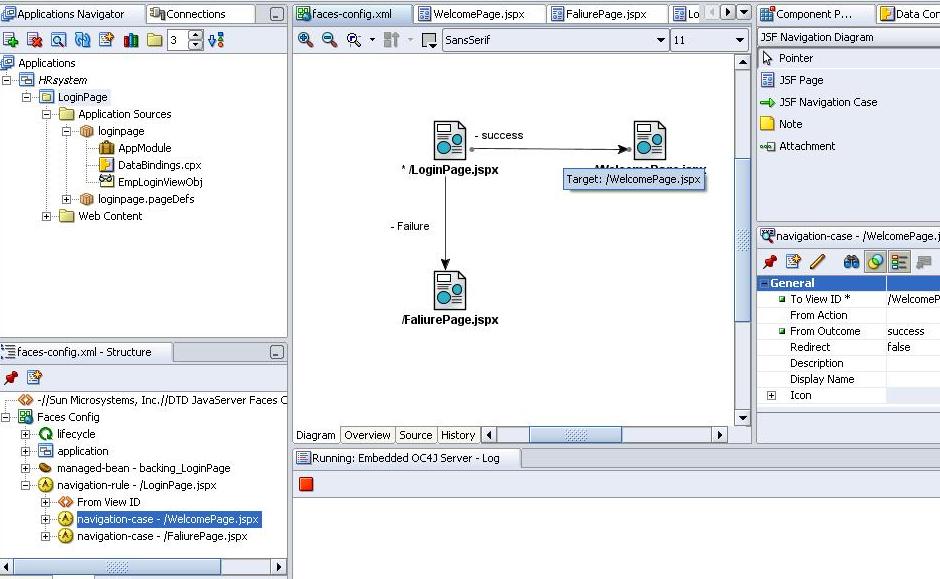Click the Zoom In magnifier icon
Image resolution: width=940 pixels, height=579 pixels.
click(x=306, y=40)
